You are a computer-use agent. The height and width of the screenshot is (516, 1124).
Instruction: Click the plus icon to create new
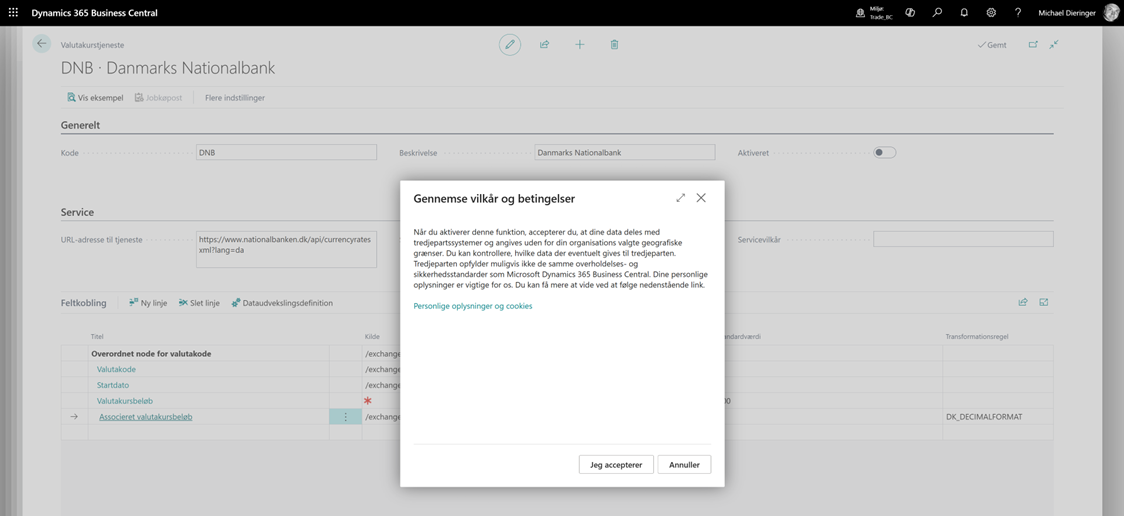point(580,45)
